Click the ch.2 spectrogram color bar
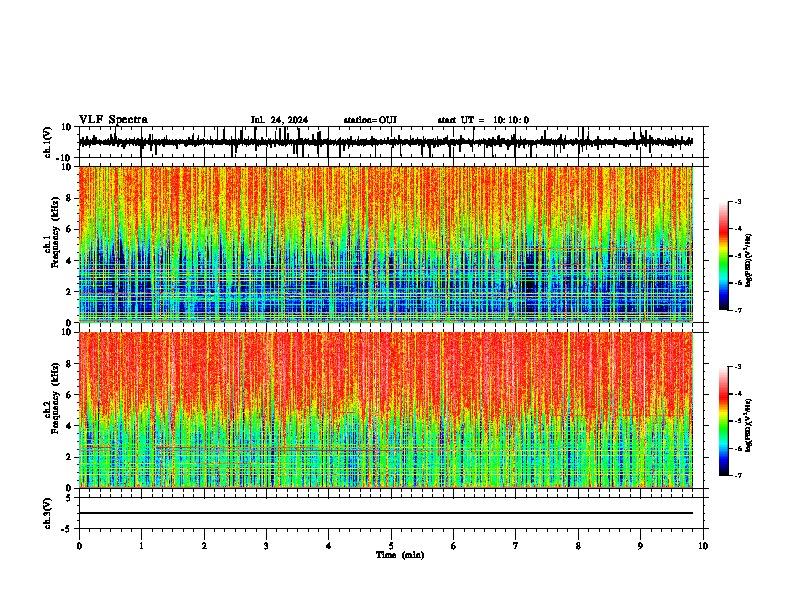 724,421
